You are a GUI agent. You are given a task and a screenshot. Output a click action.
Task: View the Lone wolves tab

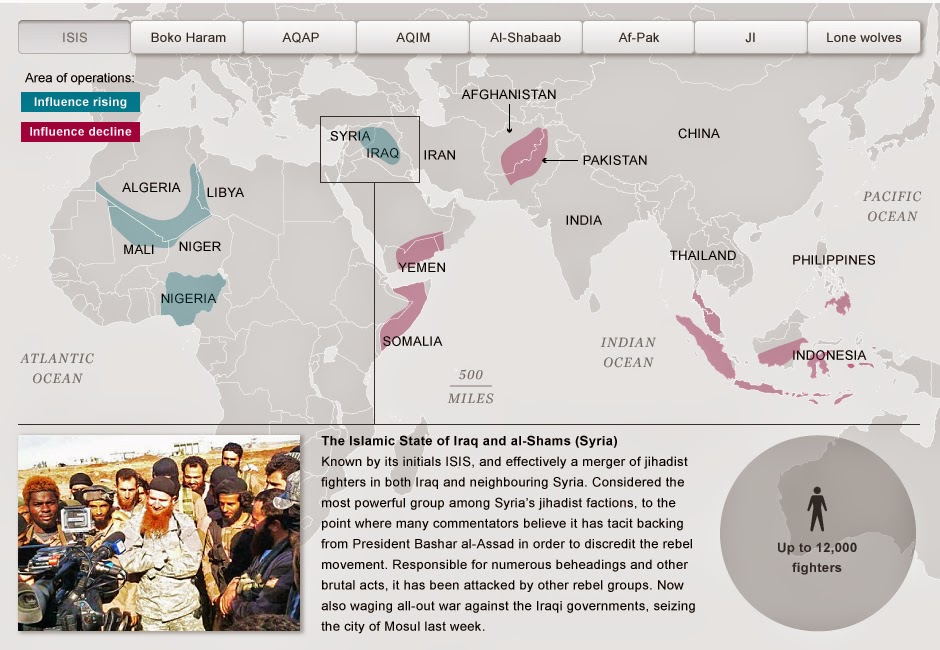click(x=863, y=38)
